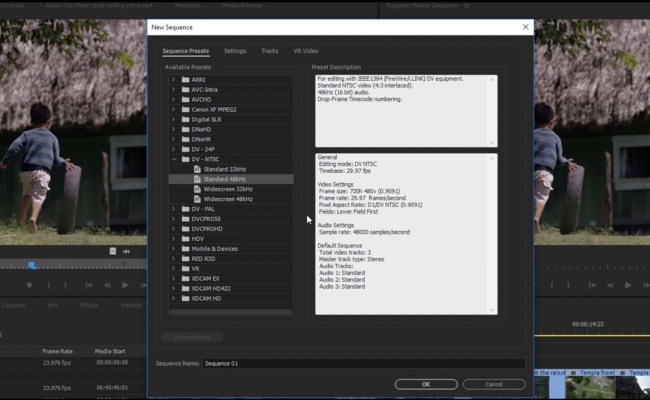
Task: Click the Sequence Name input field
Action: coord(364,364)
